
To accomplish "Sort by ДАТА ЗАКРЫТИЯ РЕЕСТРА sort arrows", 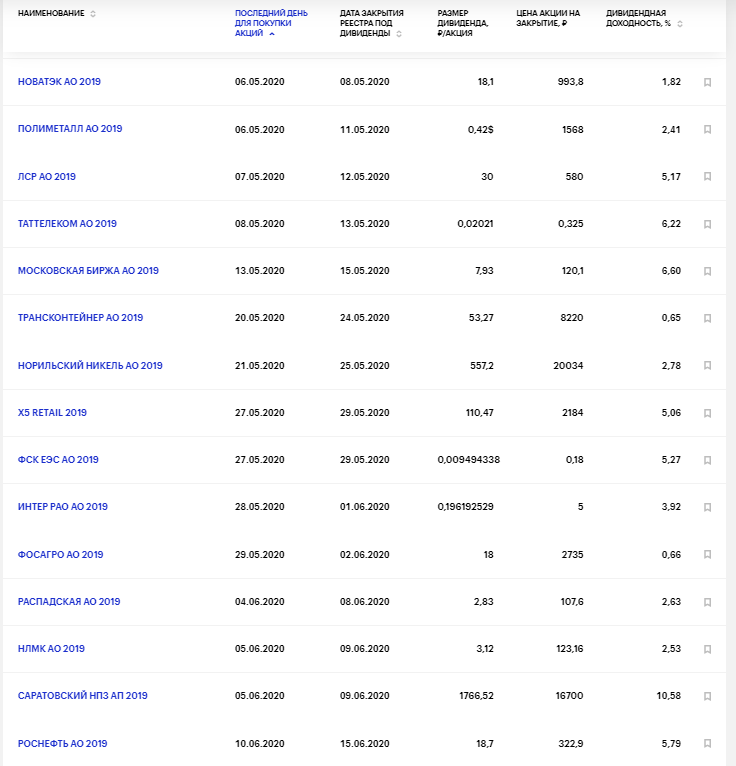I will pos(399,34).
